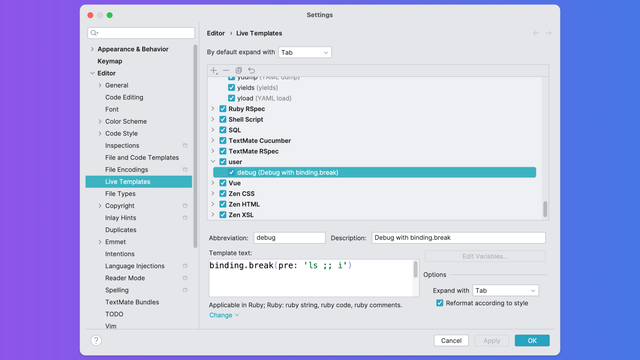This screenshot has width=640, height=360.
Task: Go to File and Code Templates
Action: pos(142,158)
